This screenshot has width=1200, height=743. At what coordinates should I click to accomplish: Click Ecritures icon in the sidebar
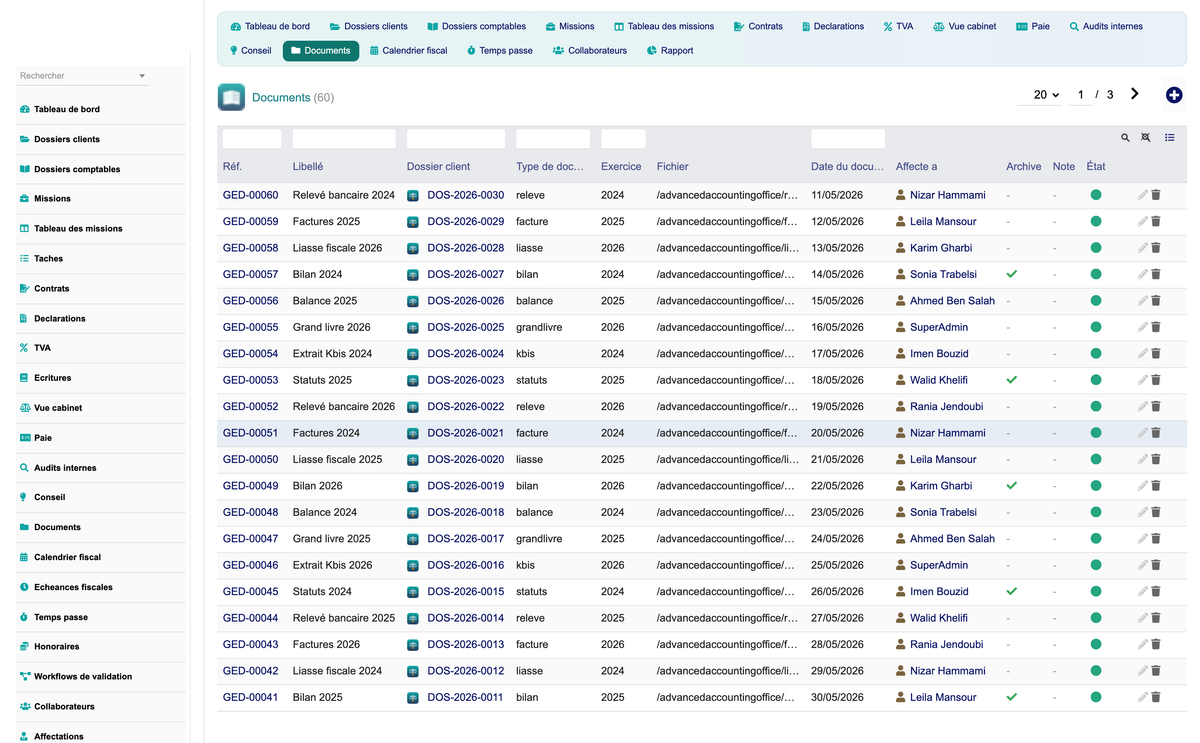24,378
